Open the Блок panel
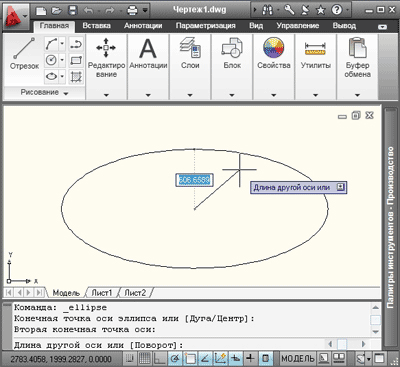Viewport: 400px width, 367px height. (x=232, y=53)
